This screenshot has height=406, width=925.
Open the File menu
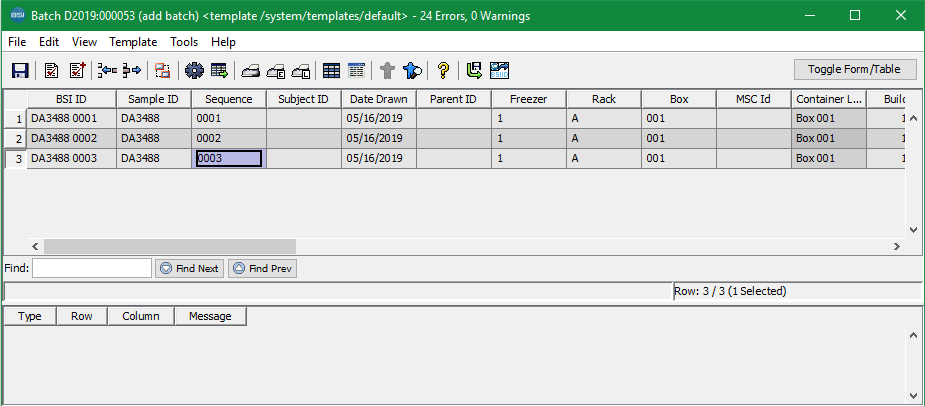[17, 42]
